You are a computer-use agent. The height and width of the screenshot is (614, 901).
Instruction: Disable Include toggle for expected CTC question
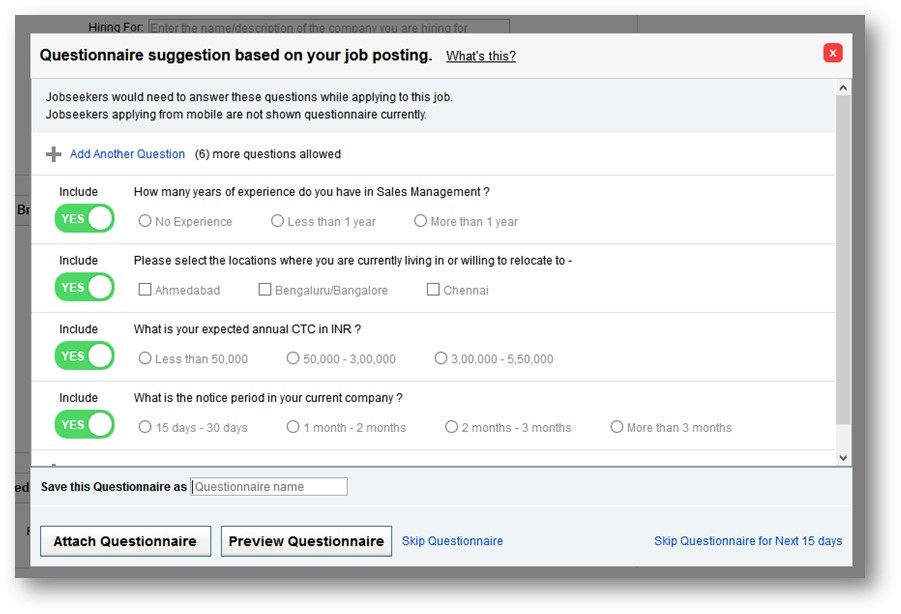[84, 355]
